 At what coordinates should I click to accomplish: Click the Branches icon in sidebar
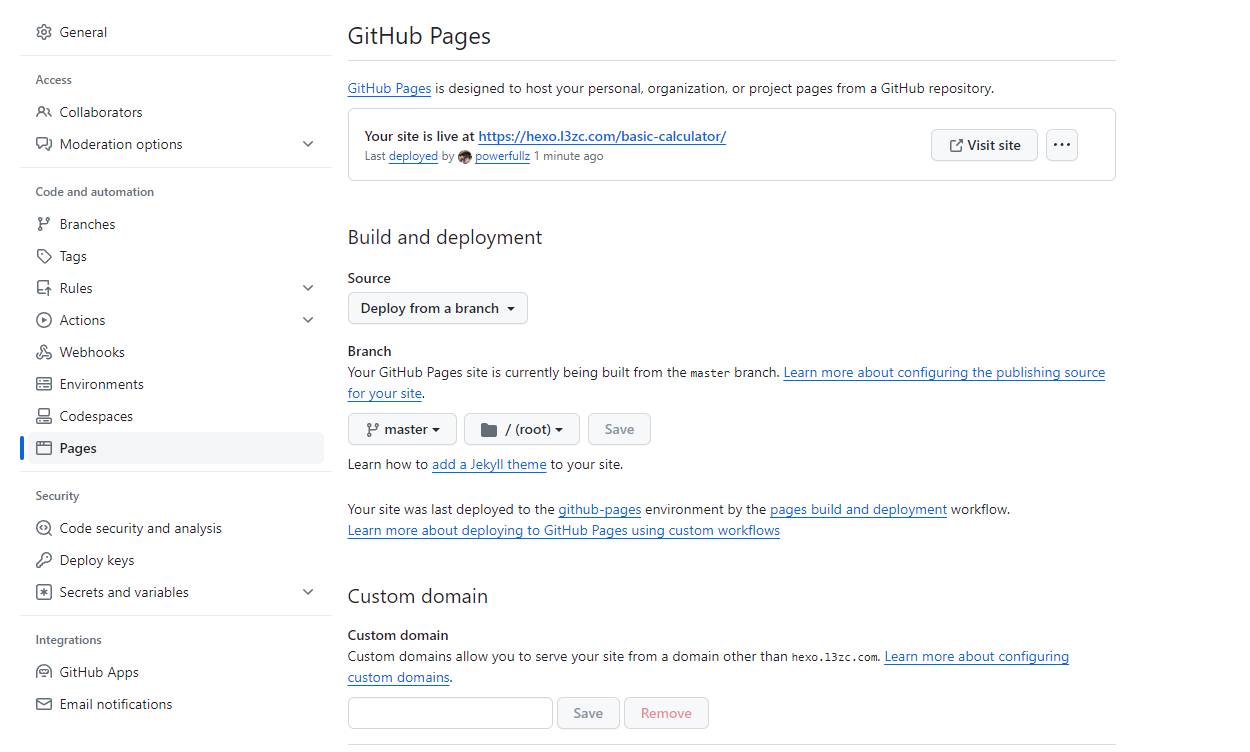[x=44, y=224]
